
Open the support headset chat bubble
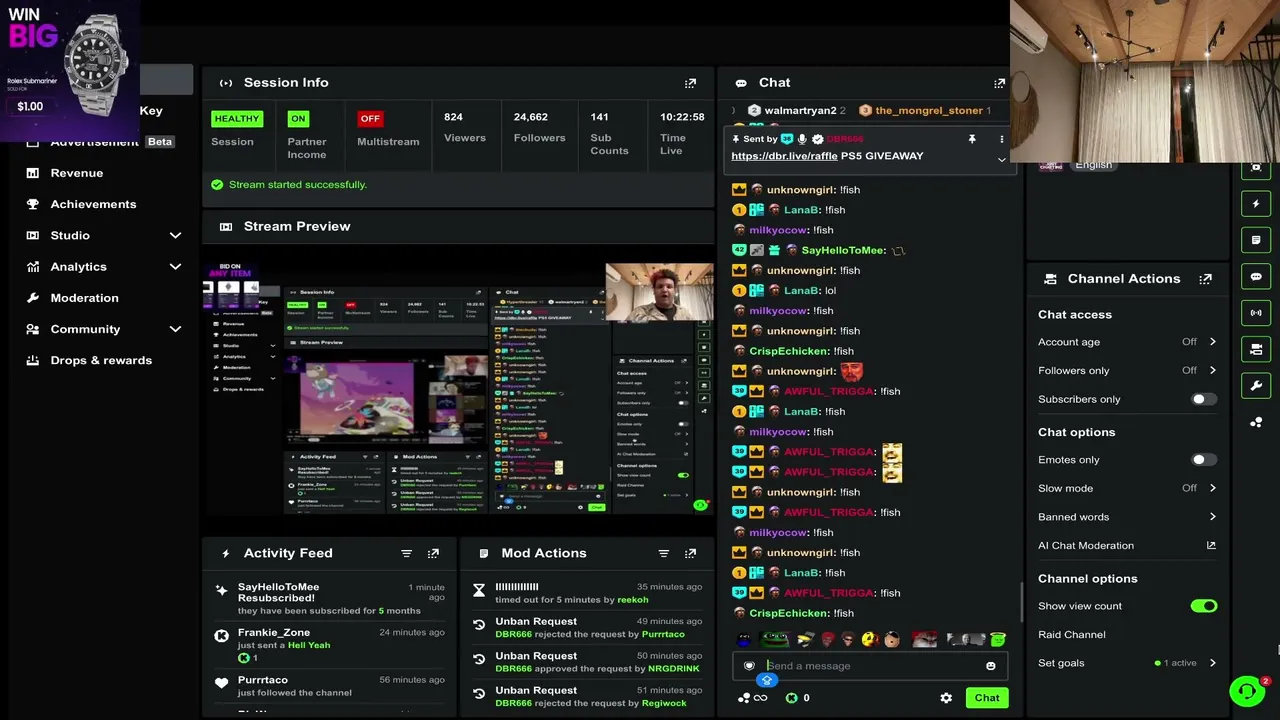pos(1246,690)
